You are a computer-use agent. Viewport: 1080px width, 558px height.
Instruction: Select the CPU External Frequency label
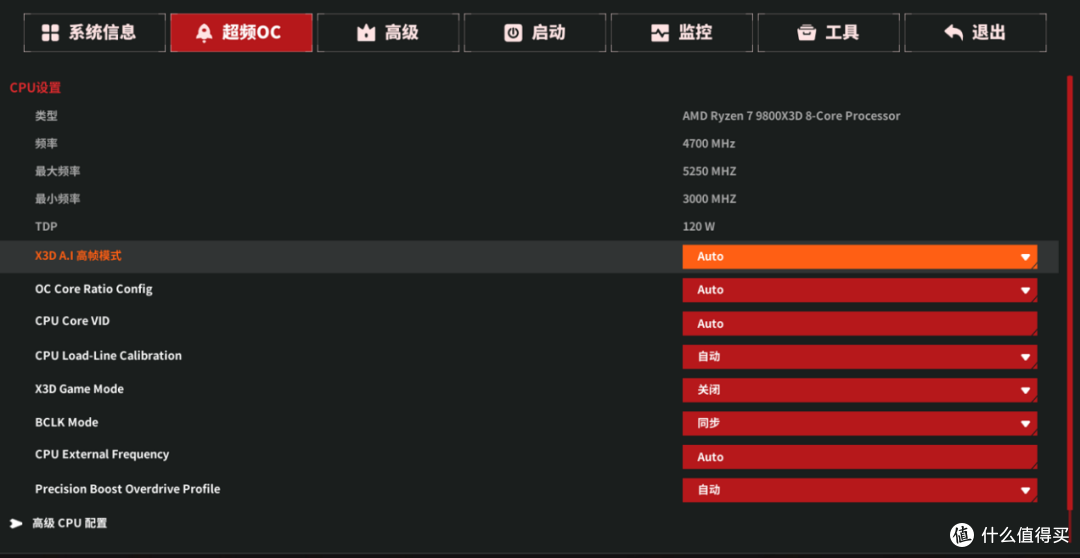pyautogui.click(x=102, y=454)
